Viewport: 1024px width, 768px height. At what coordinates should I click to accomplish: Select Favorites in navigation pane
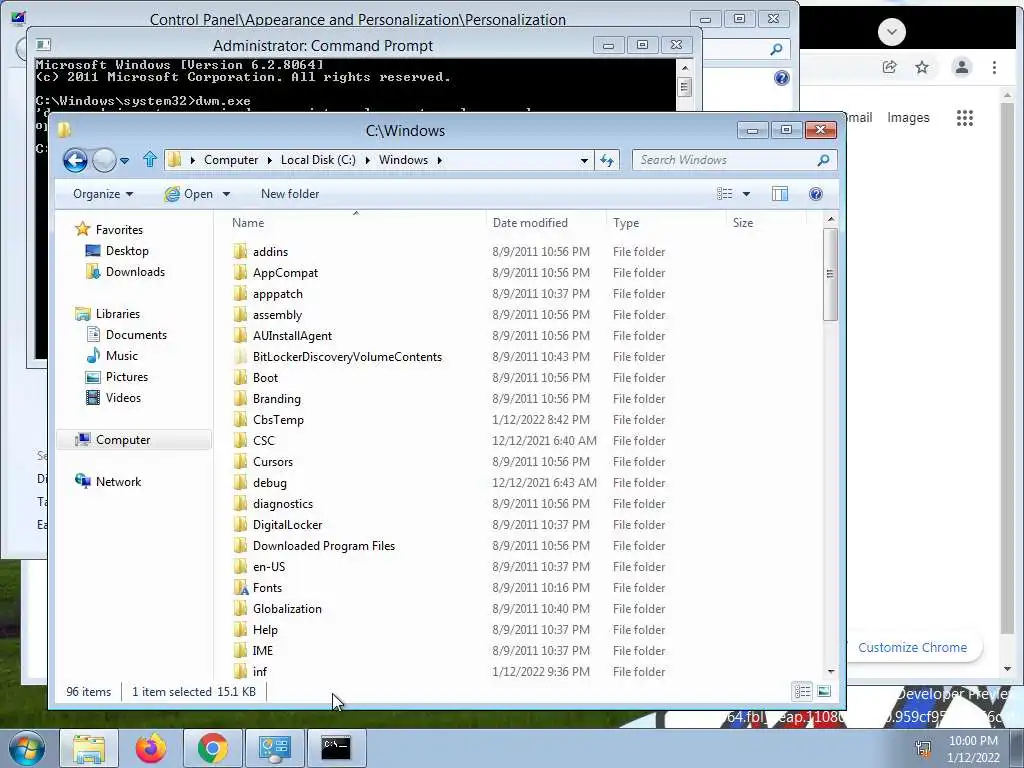coord(119,230)
